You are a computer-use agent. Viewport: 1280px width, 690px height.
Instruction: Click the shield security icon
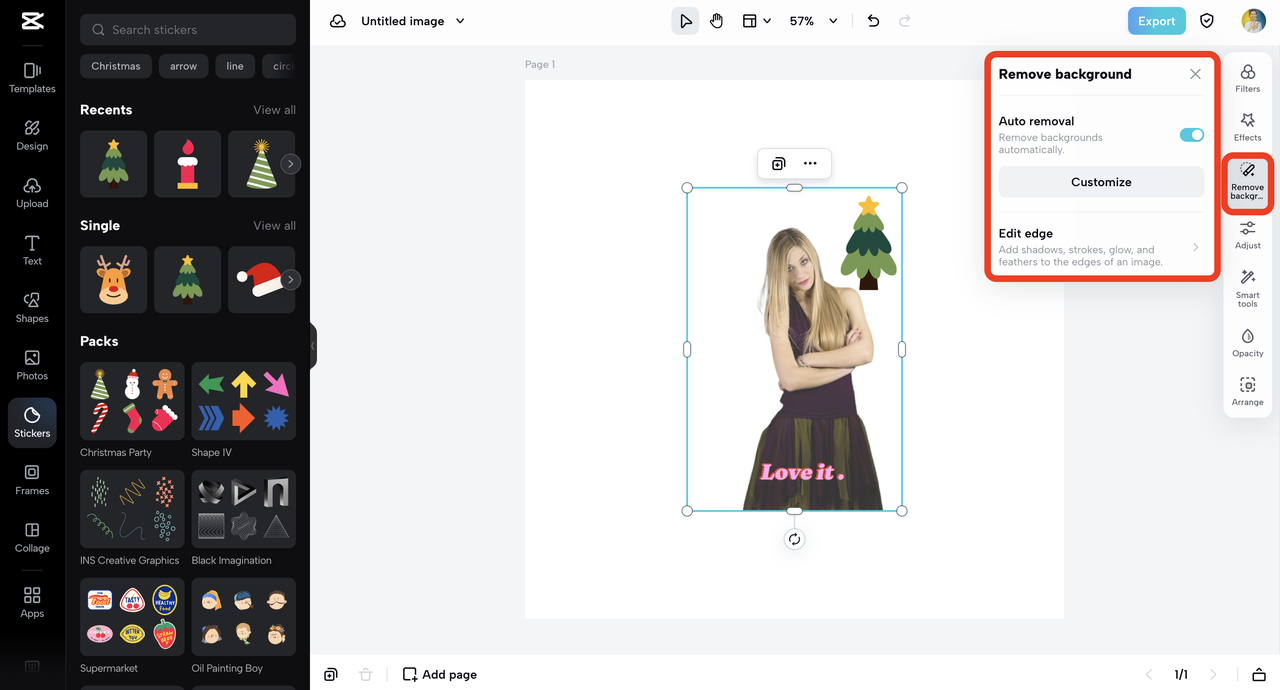pyautogui.click(x=1207, y=21)
